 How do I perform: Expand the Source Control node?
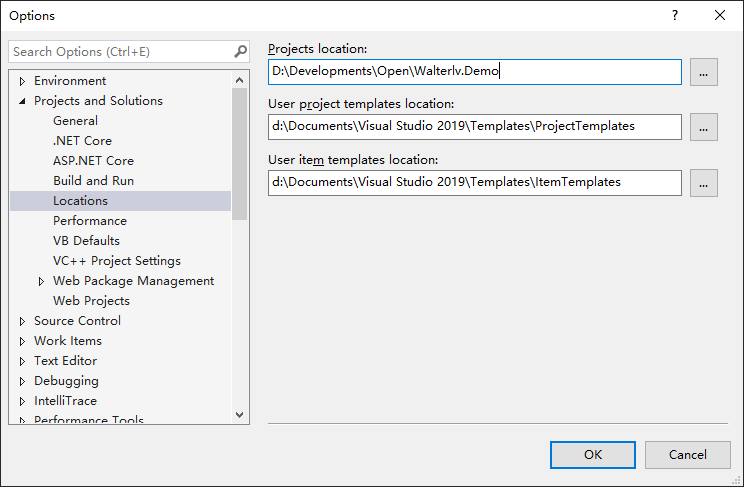(23, 321)
